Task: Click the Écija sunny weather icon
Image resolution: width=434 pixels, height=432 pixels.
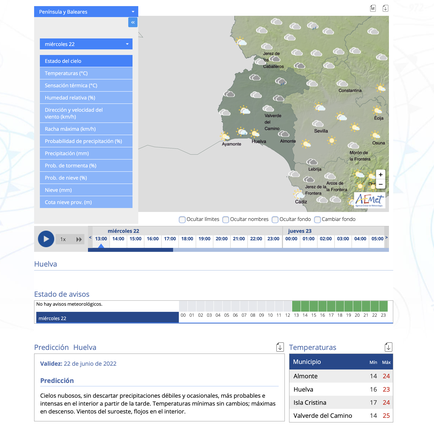Action: click(377, 110)
